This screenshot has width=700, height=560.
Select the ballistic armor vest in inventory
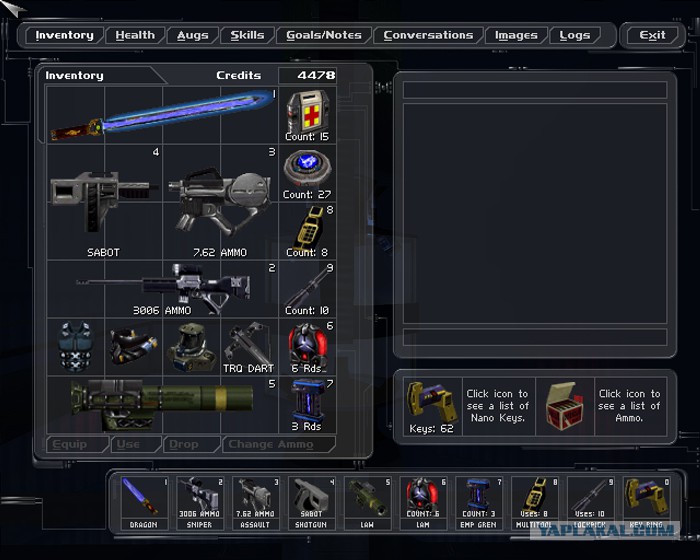pyautogui.click(x=75, y=347)
